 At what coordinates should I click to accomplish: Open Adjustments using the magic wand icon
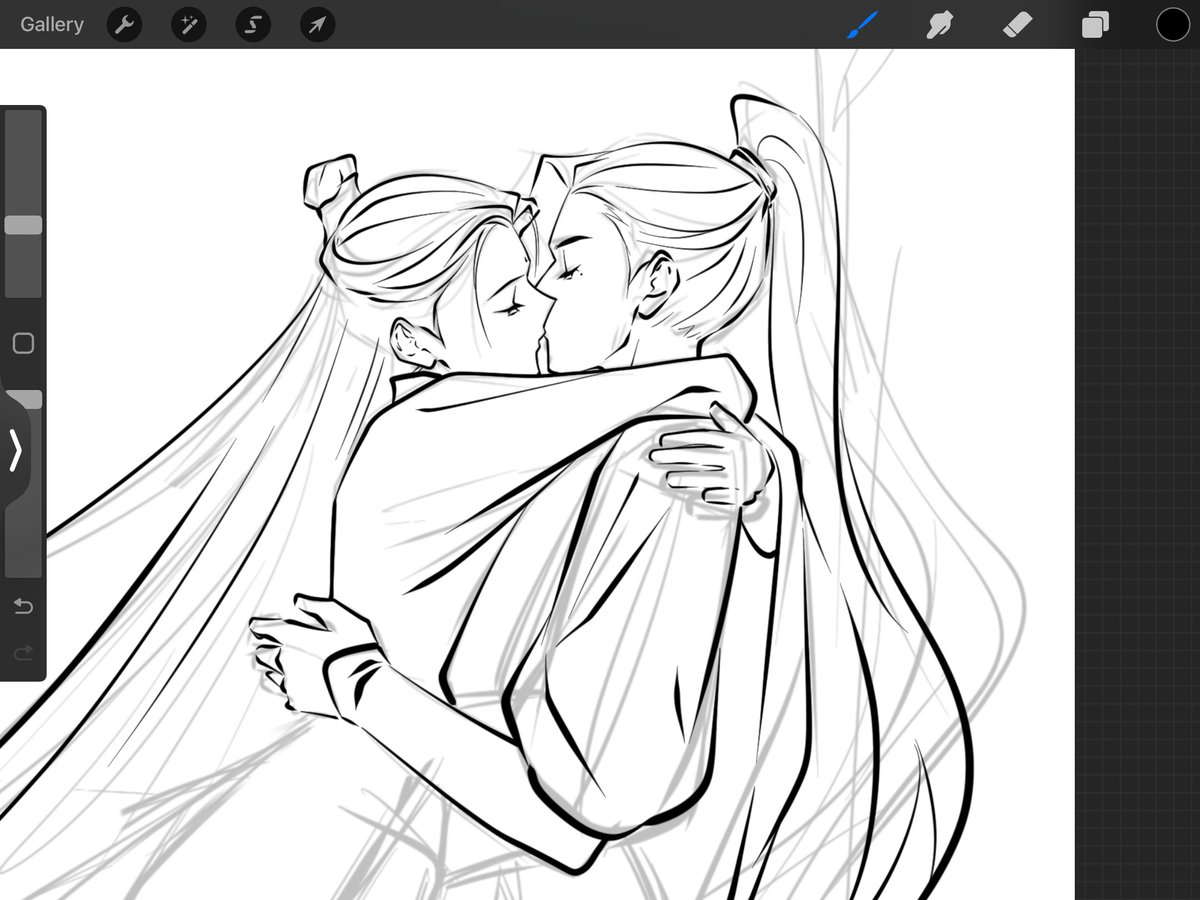pos(188,24)
